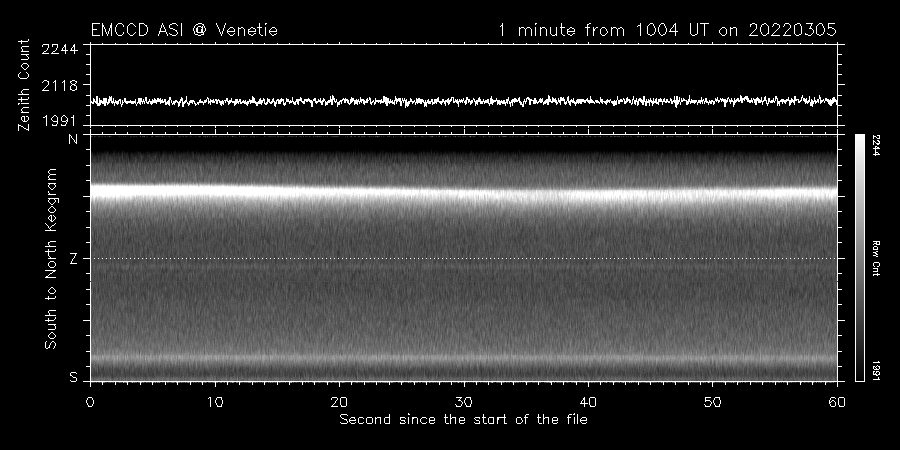
Task: Click the 'Raw Cnt' colorbar label
Action: click(x=876, y=258)
